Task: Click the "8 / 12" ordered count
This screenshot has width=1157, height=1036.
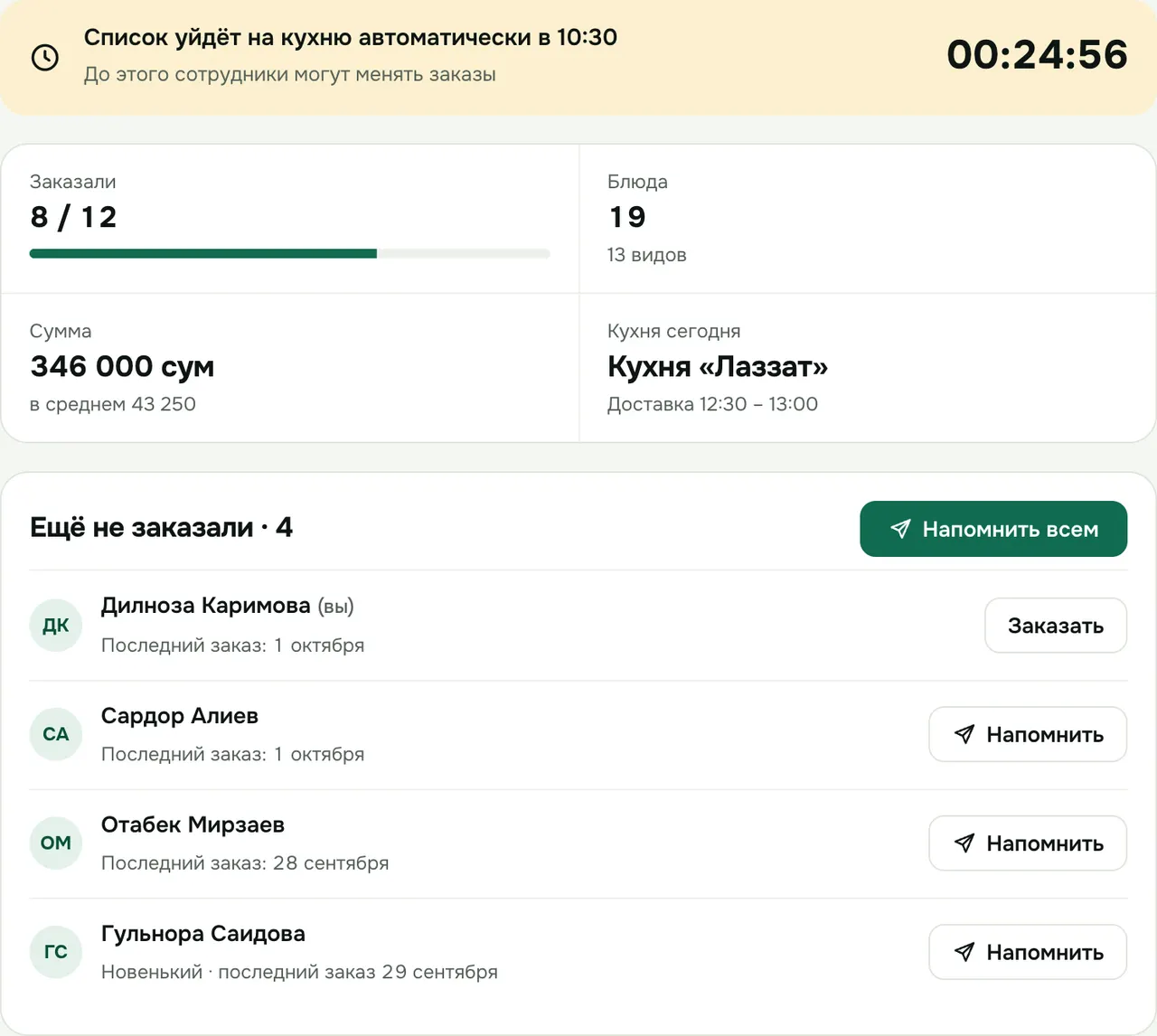Action: [x=73, y=217]
